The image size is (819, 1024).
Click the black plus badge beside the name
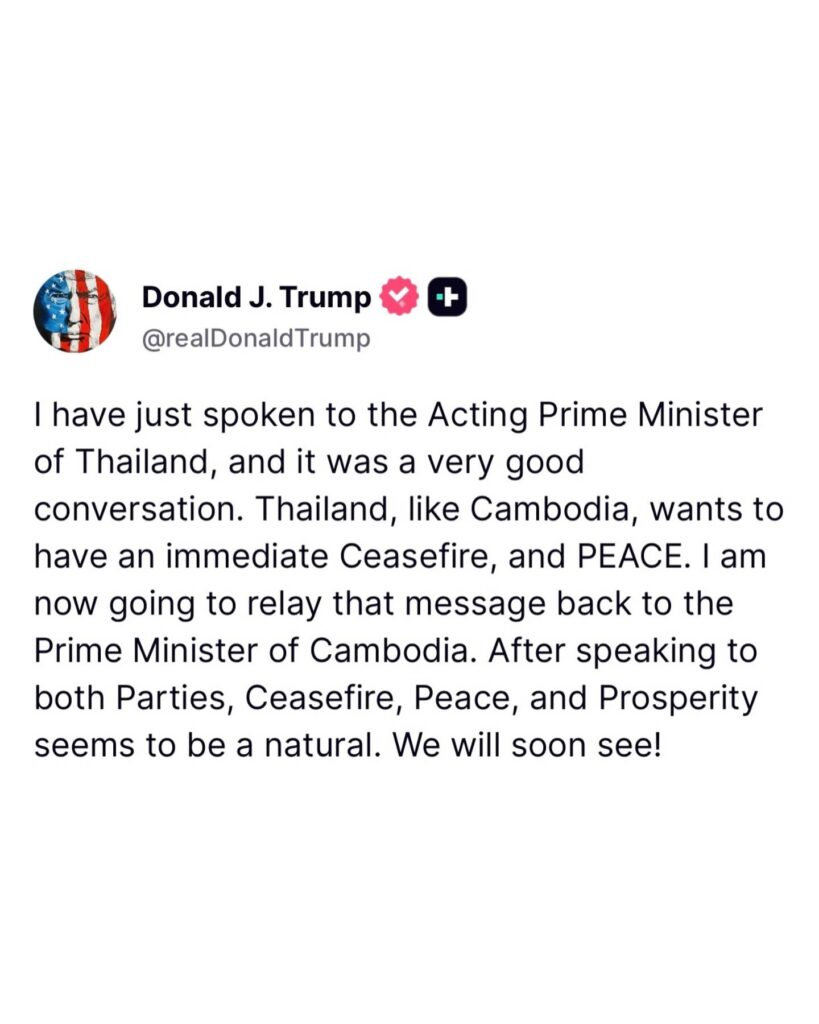click(x=447, y=296)
